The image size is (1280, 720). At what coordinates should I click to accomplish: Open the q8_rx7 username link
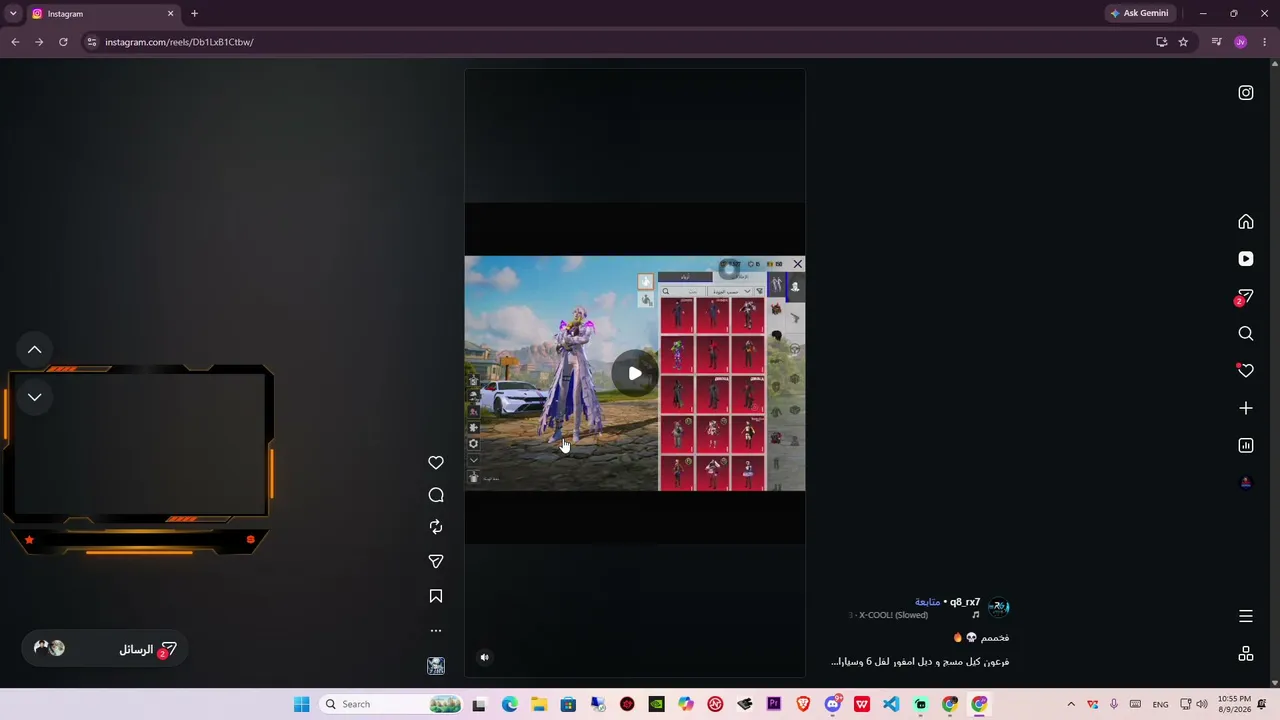pyautogui.click(x=965, y=602)
